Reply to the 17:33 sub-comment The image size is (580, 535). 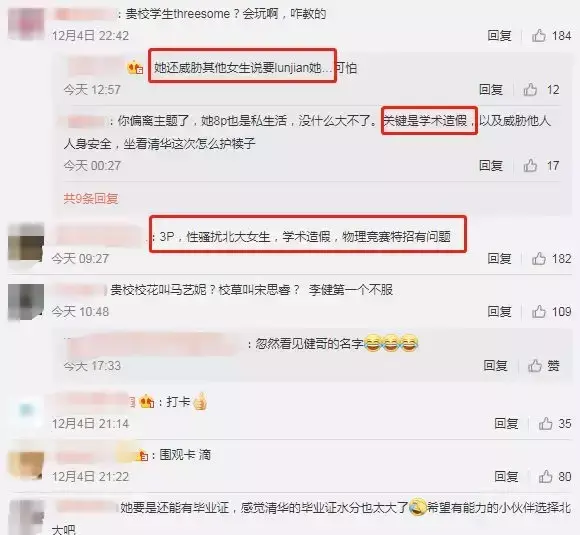pyautogui.click(x=495, y=366)
